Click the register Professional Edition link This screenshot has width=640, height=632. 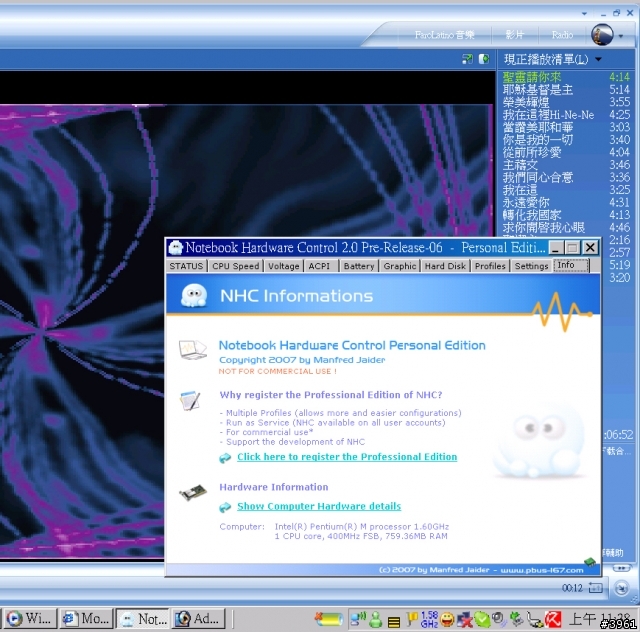pos(347,457)
